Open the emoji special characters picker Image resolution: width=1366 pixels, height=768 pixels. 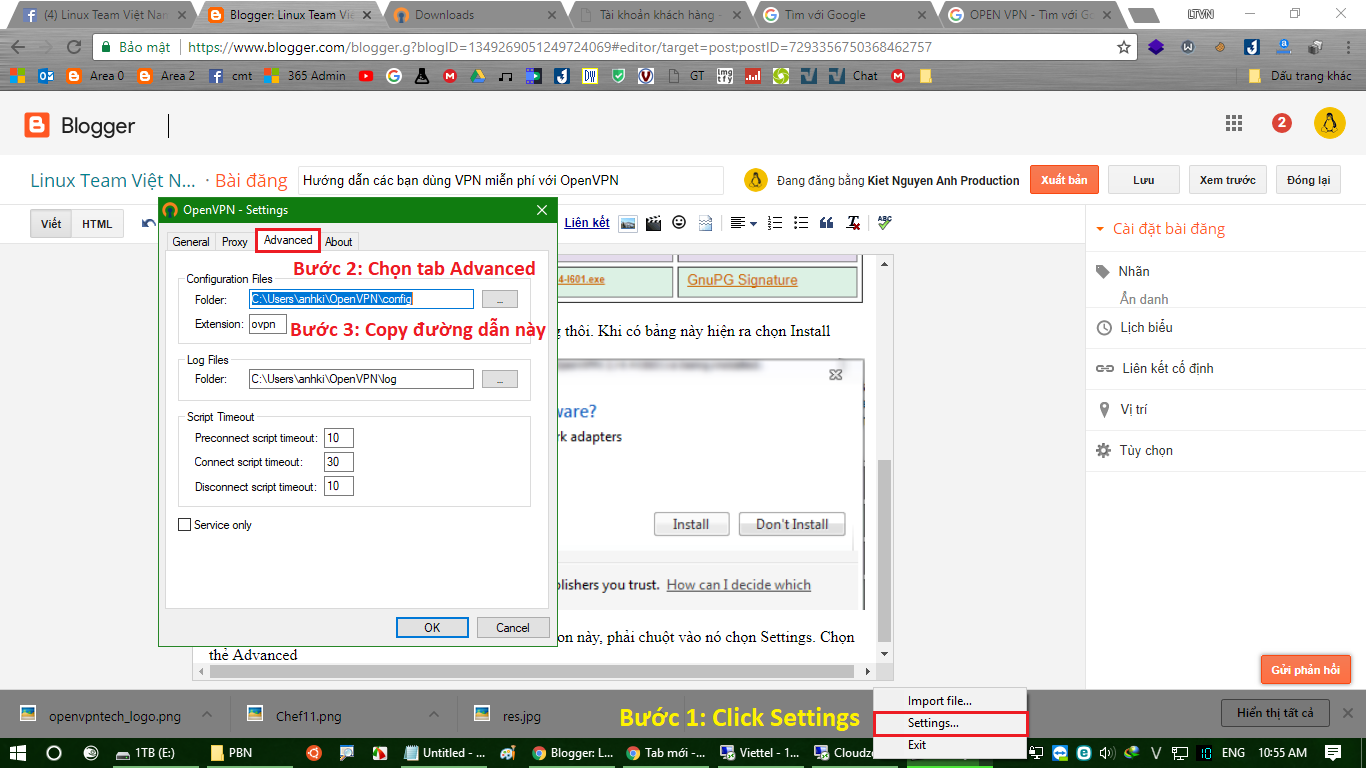click(x=680, y=223)
